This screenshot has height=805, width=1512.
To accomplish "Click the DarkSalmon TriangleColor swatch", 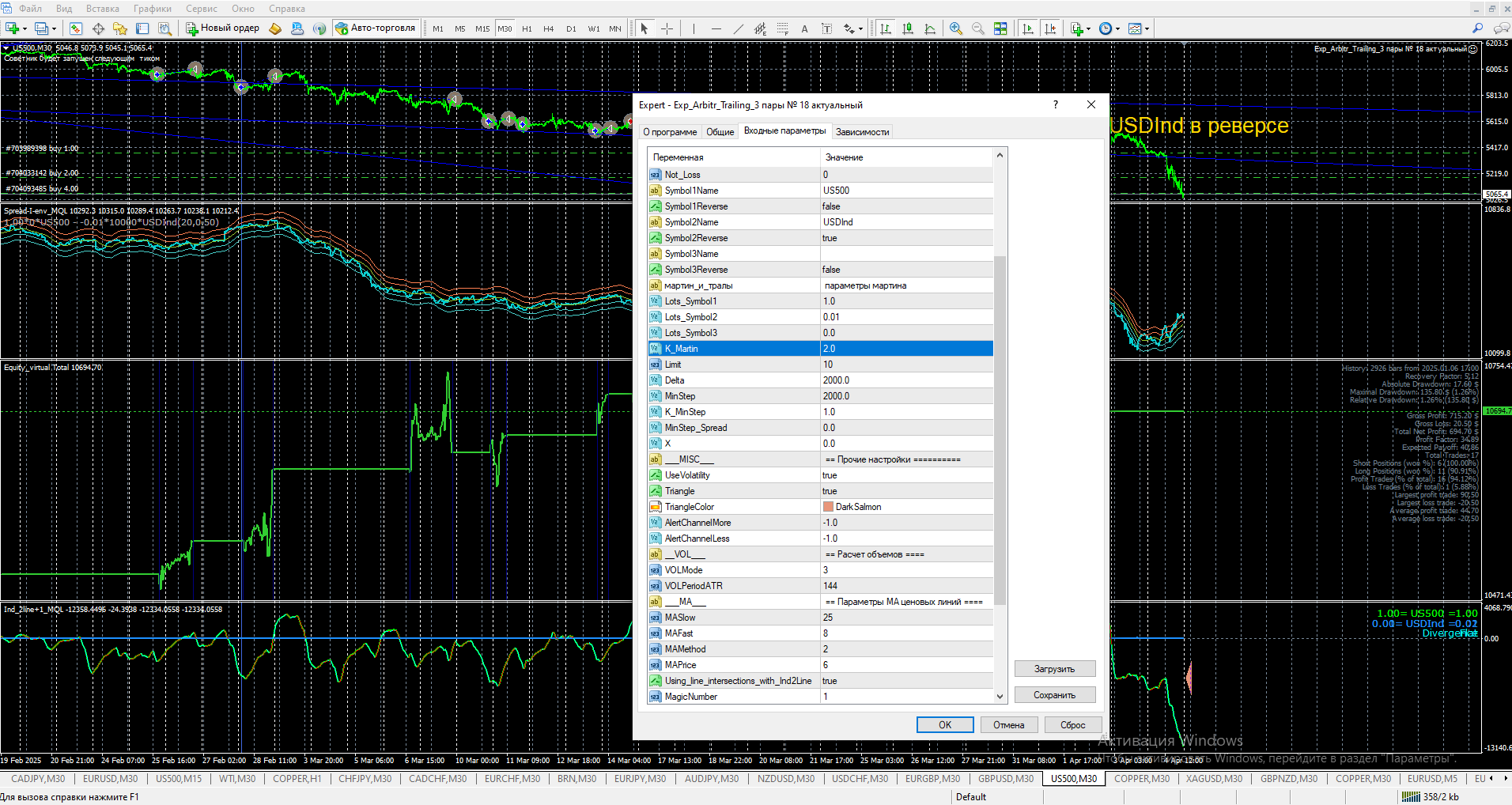I will click(x=828, y=507).
